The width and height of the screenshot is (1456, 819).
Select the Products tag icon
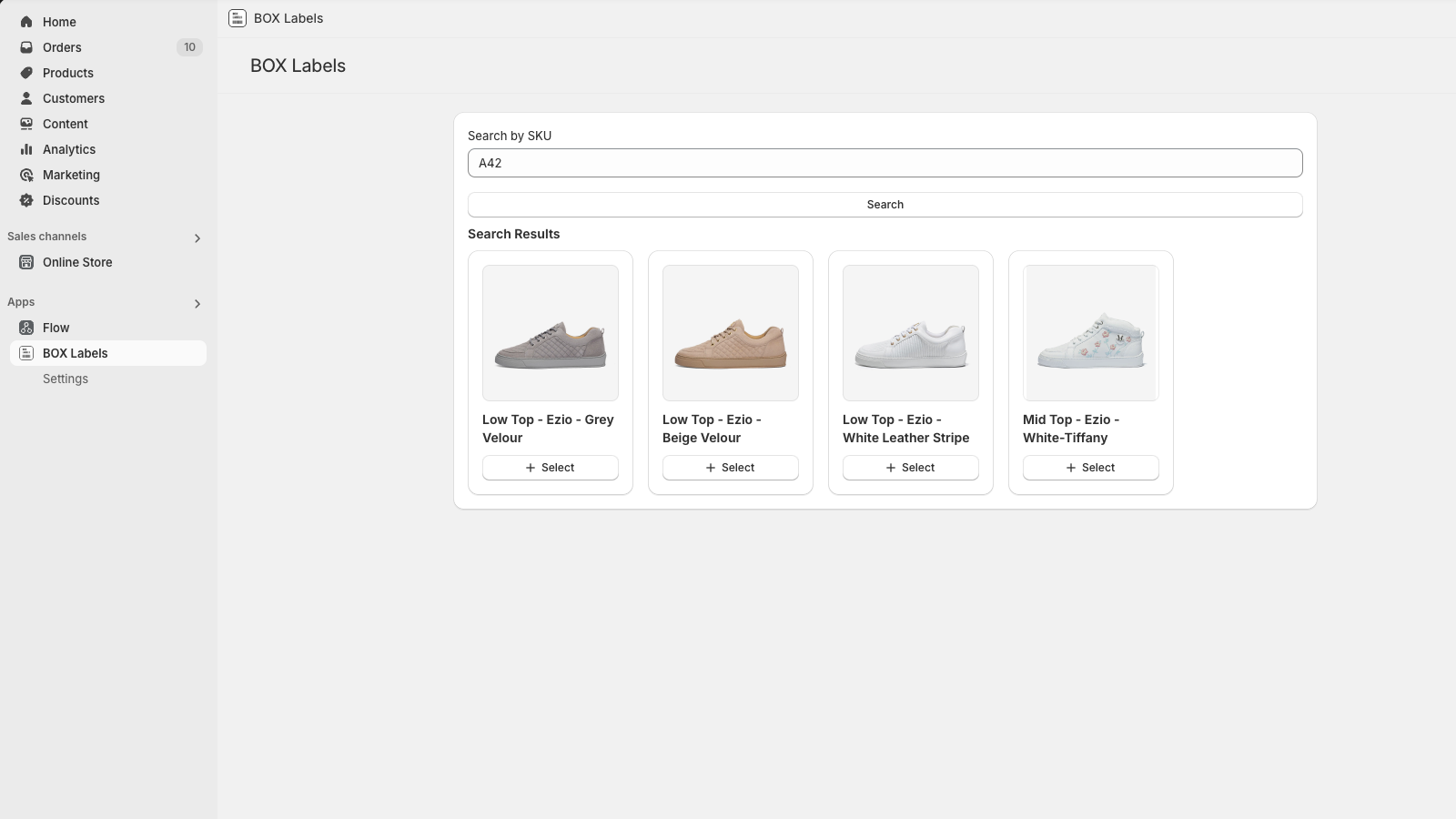[25, 72]
